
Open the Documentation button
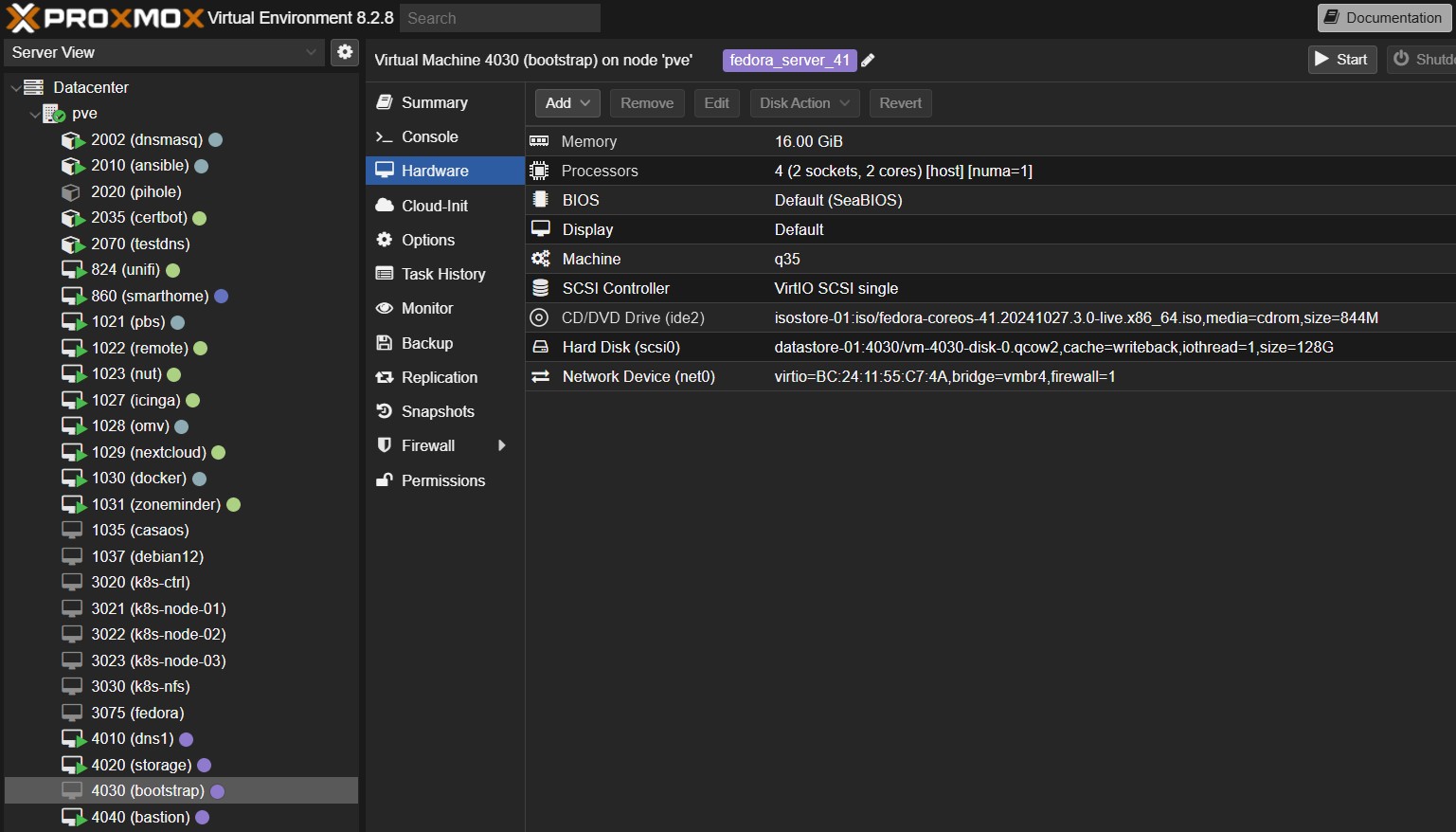tap(1383, 18)
